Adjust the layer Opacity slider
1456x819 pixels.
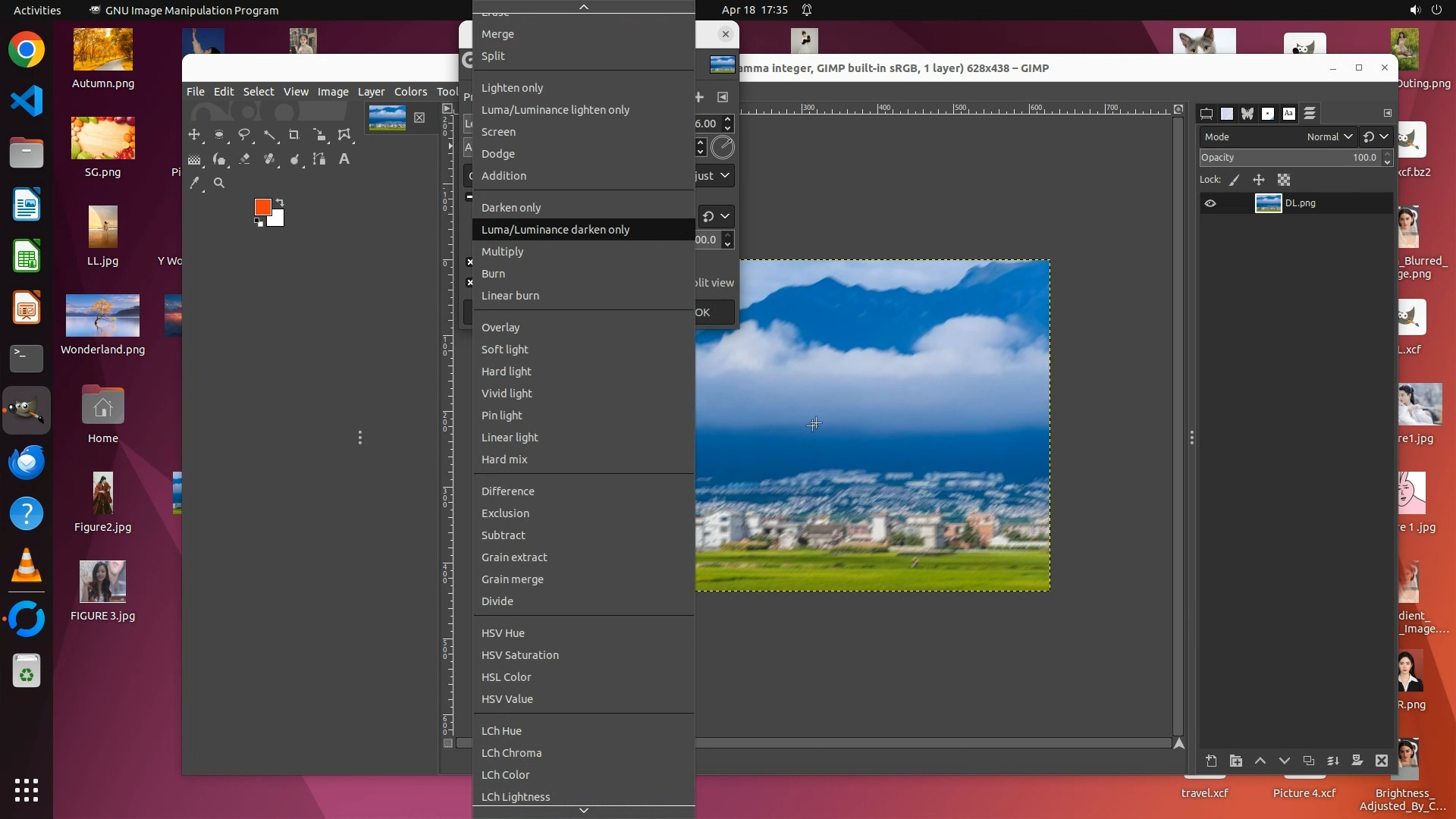pyautogui.click(x=1289, y=158)
